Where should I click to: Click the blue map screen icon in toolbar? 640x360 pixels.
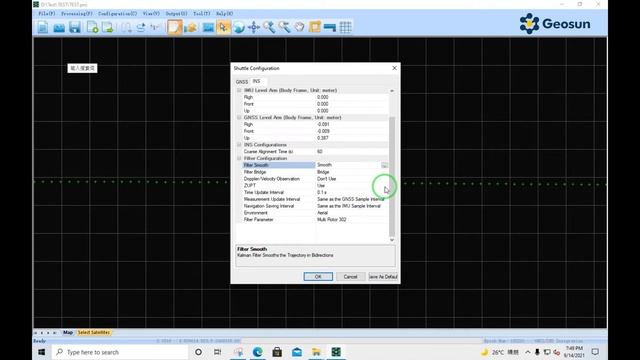(208, 27)
